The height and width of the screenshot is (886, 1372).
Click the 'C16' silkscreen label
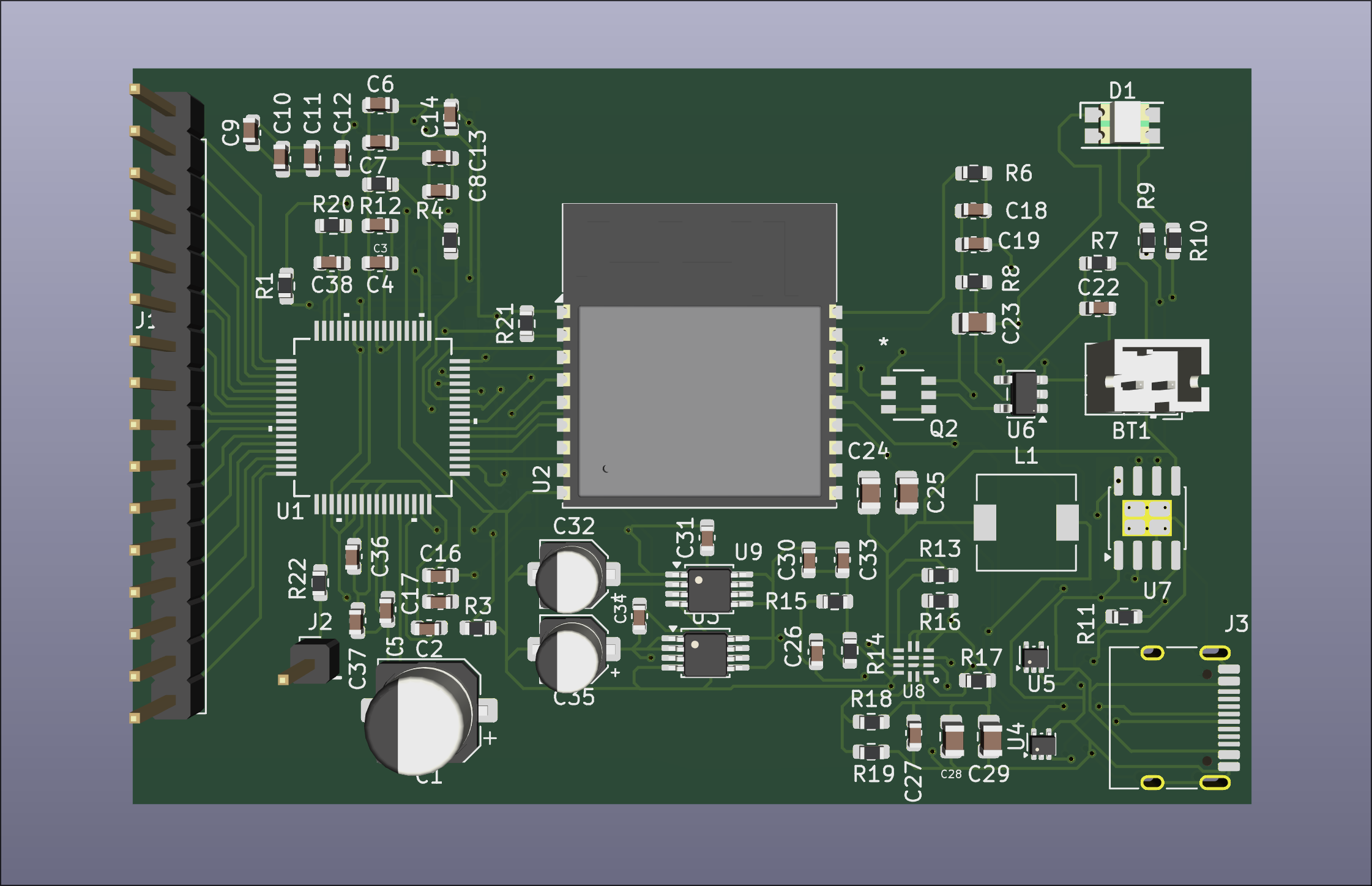pos(441,554)
